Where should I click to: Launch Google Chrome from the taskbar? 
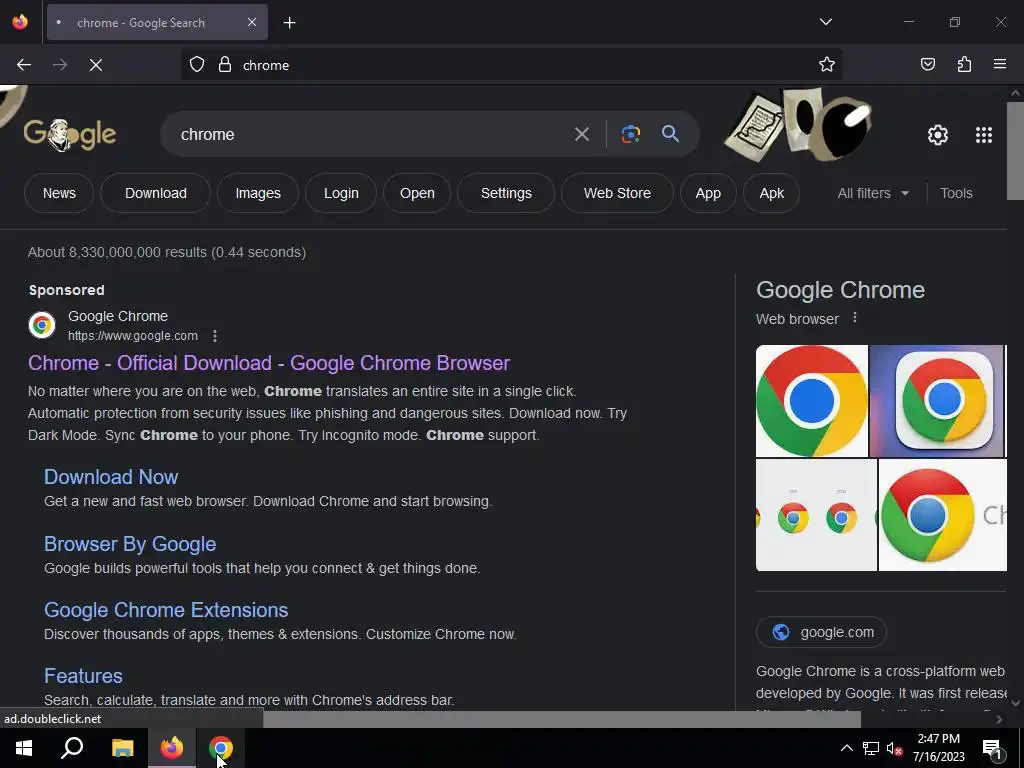click(221, 748)
